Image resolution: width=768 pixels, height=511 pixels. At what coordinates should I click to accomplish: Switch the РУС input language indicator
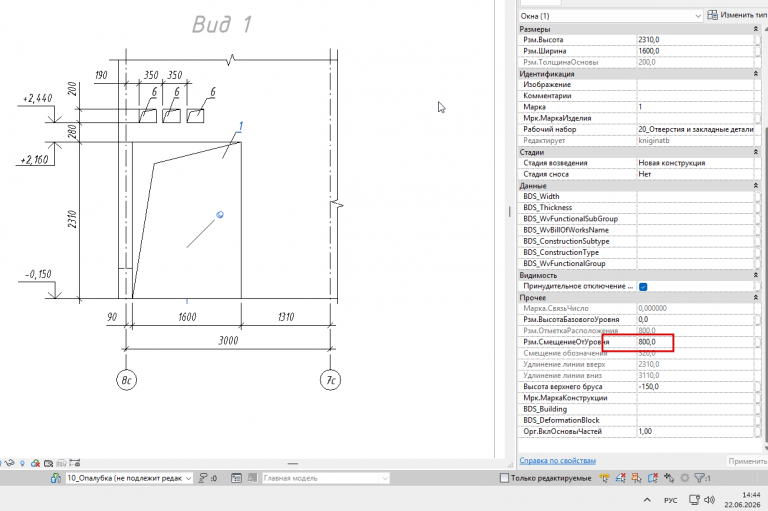670,500
